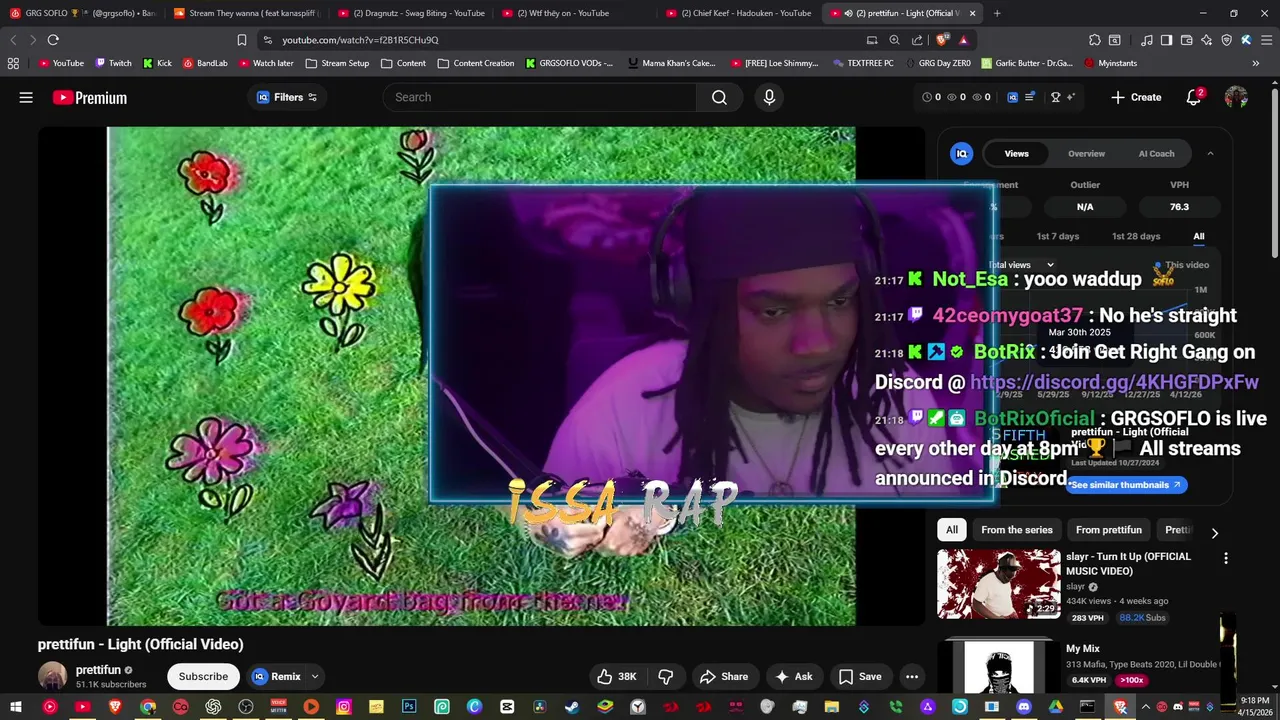
Task: Reload the page in Brave
Action: (53, 40)
